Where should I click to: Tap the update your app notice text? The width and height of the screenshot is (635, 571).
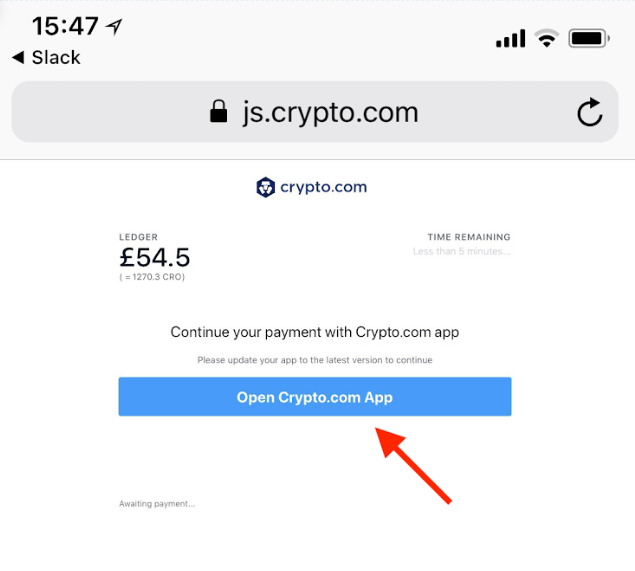point(315,360)
